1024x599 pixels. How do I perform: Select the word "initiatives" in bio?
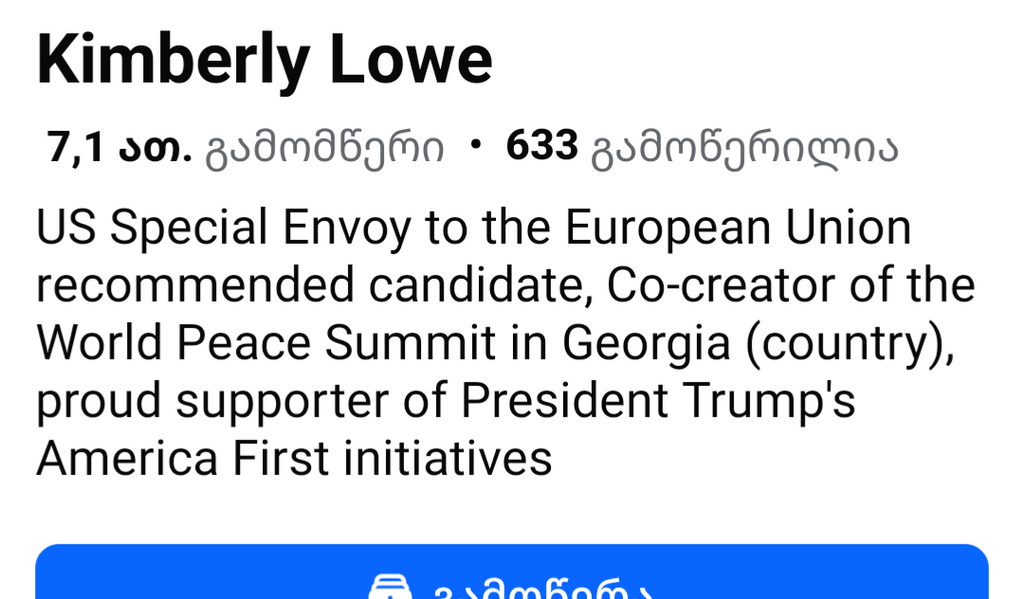447,458
